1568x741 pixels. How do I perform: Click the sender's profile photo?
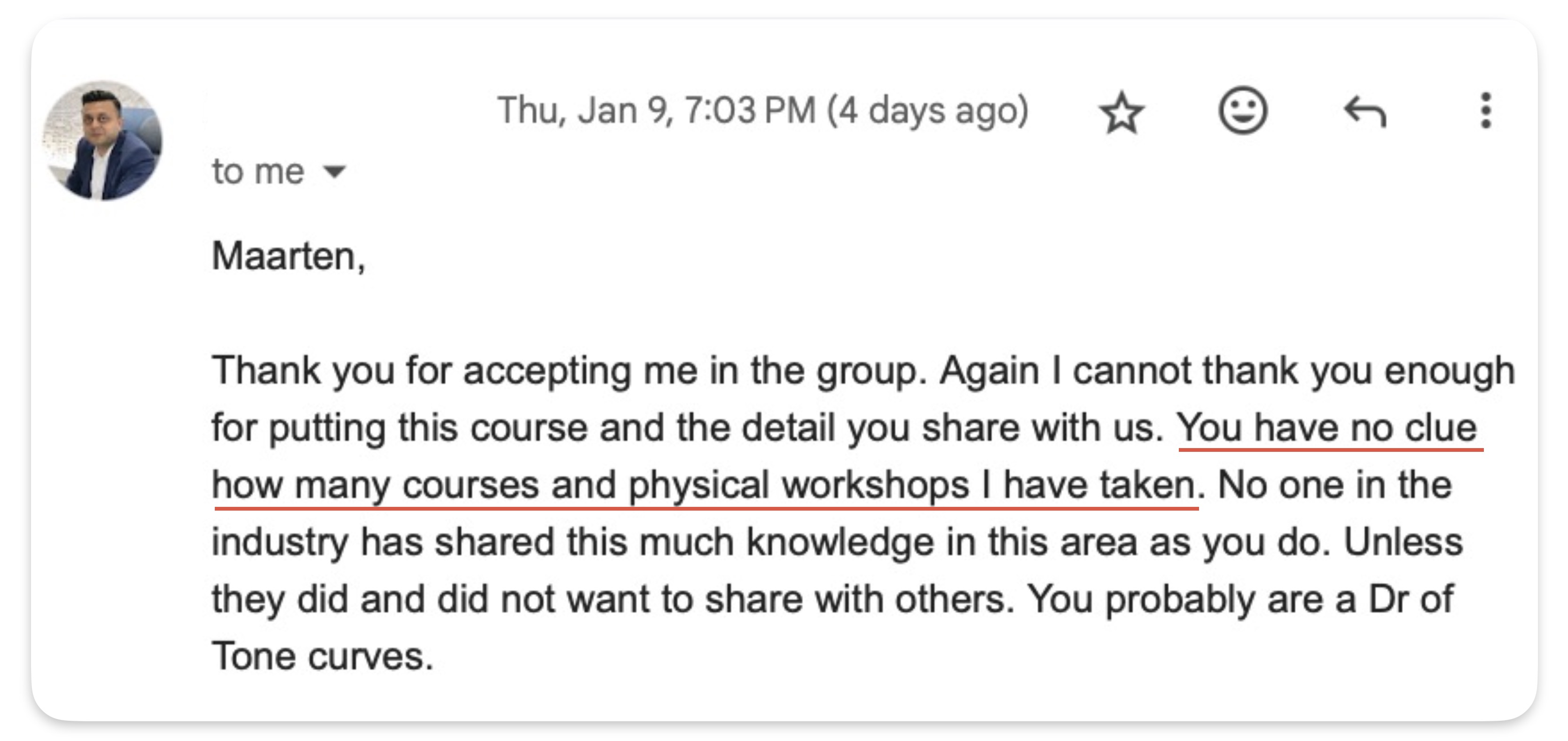[x=102, y=141]
